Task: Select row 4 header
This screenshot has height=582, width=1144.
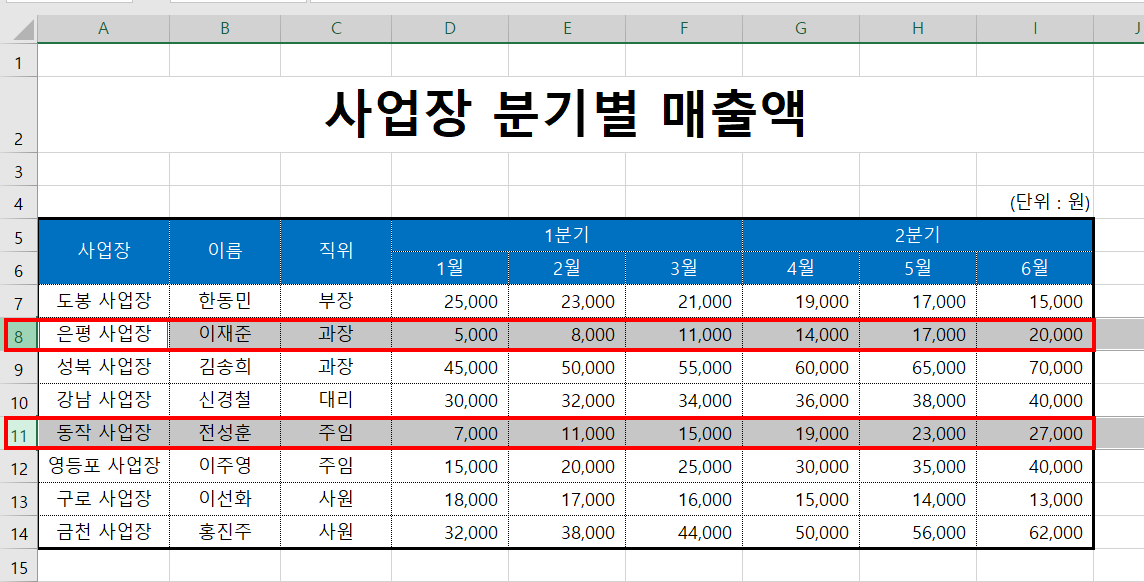Action: [18, 202]
